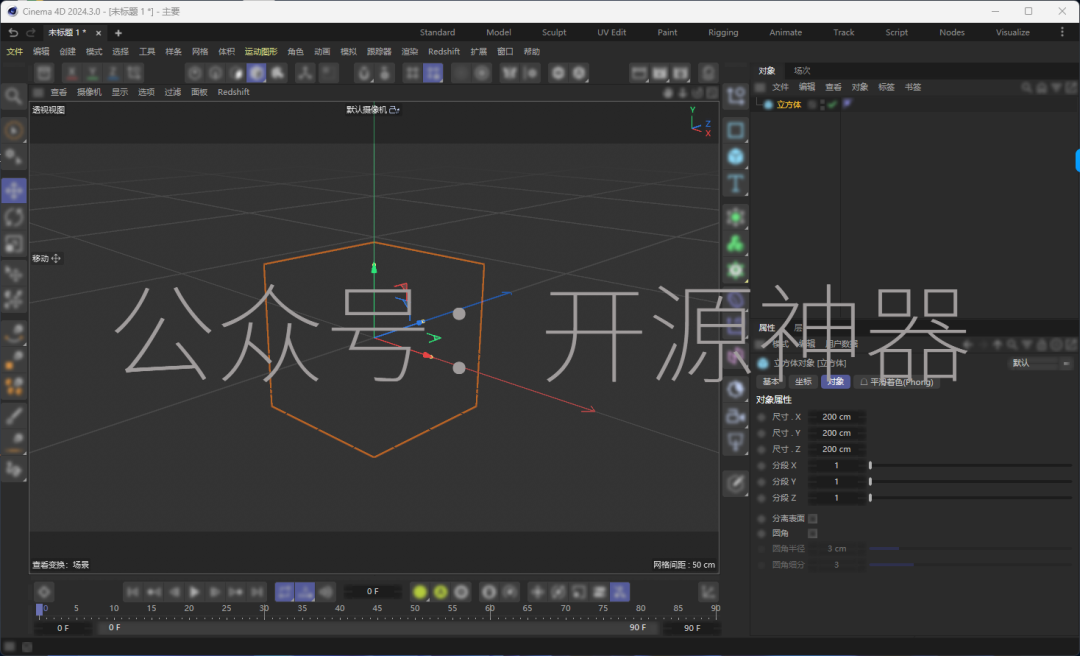Toggle the 圆角 checkbox
The image size is (1080, 656).
click(813, 534)
